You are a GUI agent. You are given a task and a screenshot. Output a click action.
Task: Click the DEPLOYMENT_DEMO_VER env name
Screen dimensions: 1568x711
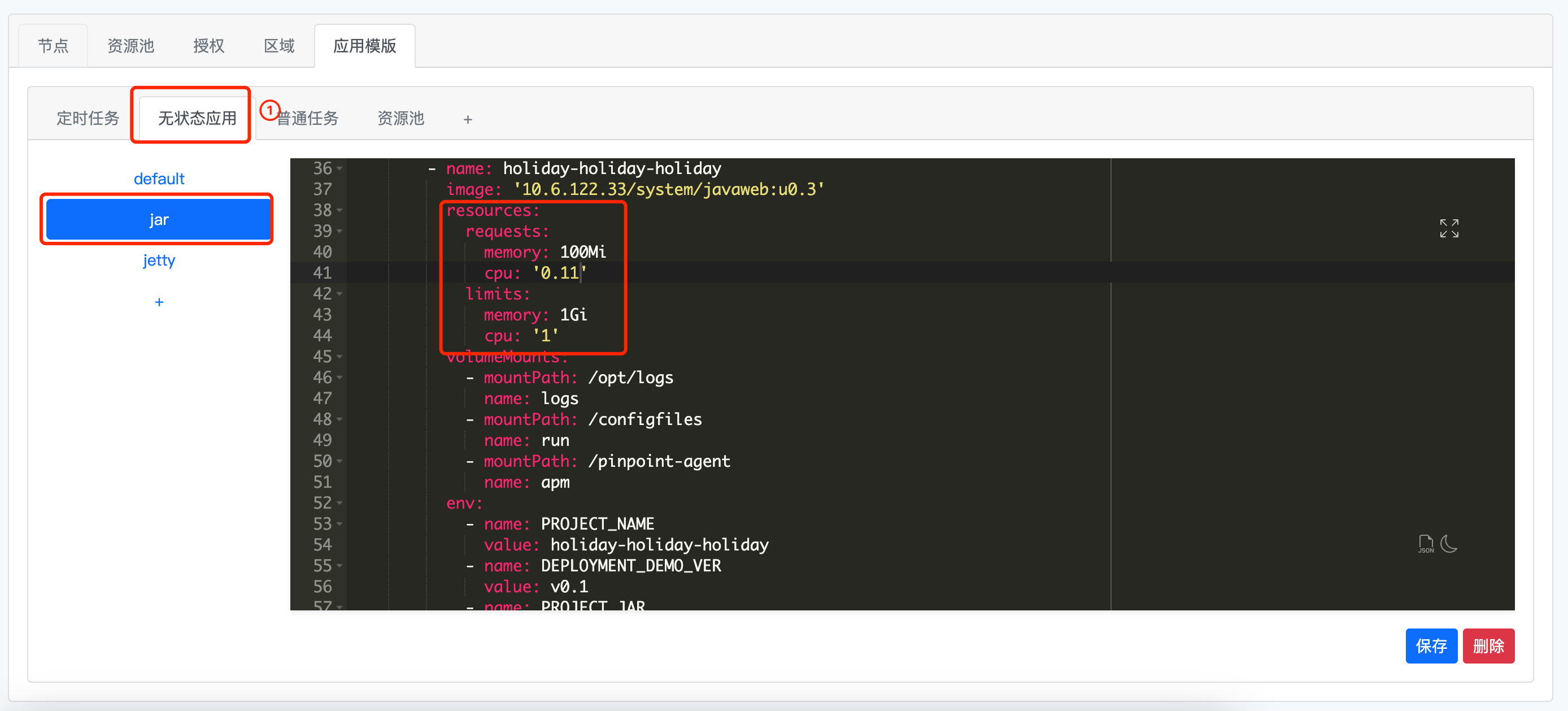coord(630,566)
